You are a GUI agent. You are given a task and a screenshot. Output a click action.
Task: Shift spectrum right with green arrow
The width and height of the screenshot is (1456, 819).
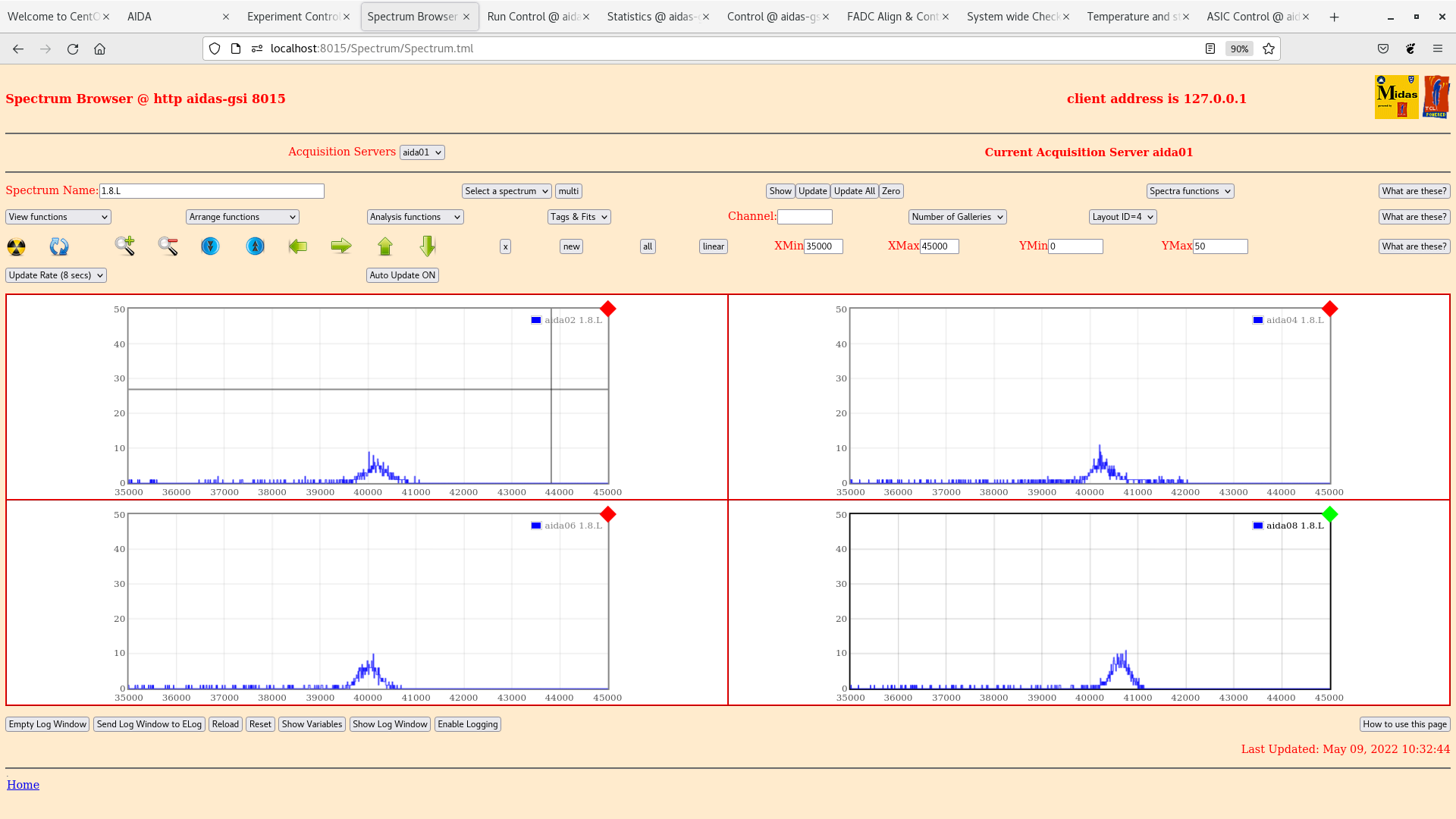coord(341,246)
